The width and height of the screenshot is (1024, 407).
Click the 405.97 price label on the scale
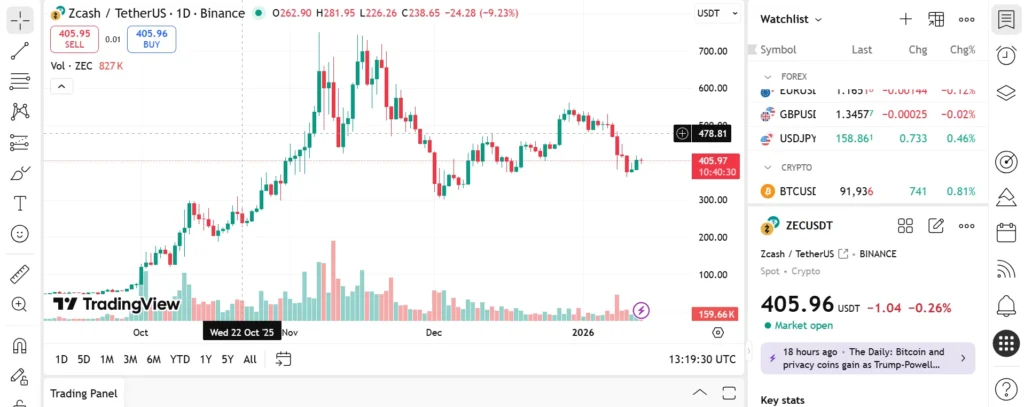pyautogui.click(x=714, y=165)
